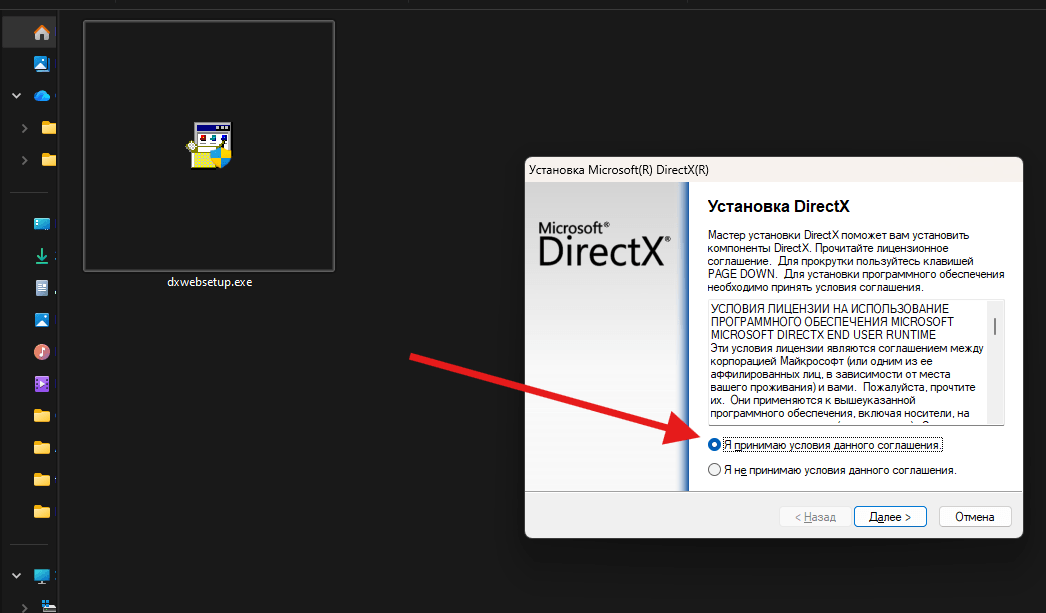Open the Desktop quick access icon
This screenshot has width=1046, height=613.
[x=42, y=224]
